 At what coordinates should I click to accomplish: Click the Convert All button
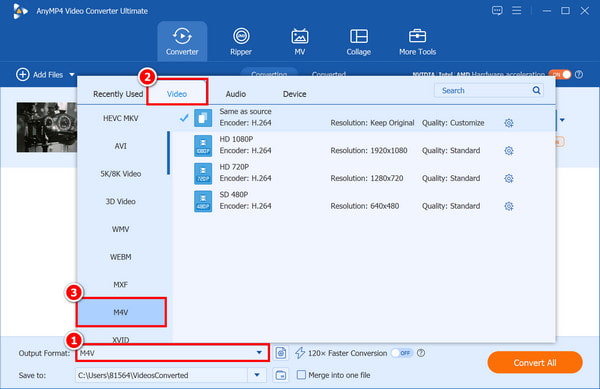tap(535, 363)
